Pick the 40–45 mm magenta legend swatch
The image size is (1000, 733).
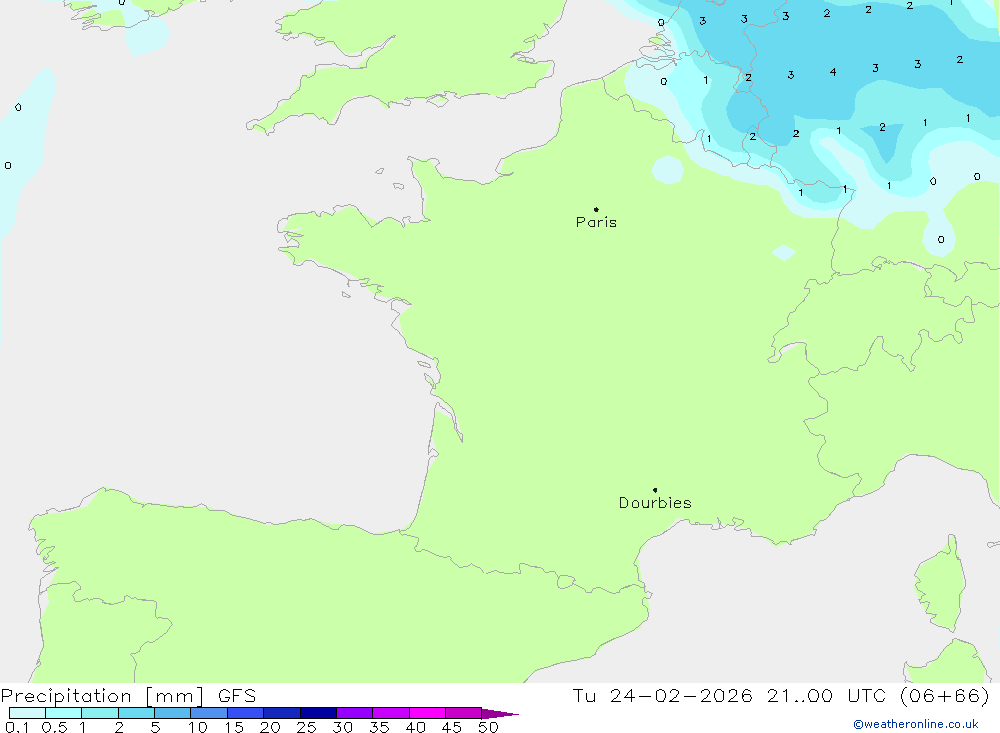427,713
